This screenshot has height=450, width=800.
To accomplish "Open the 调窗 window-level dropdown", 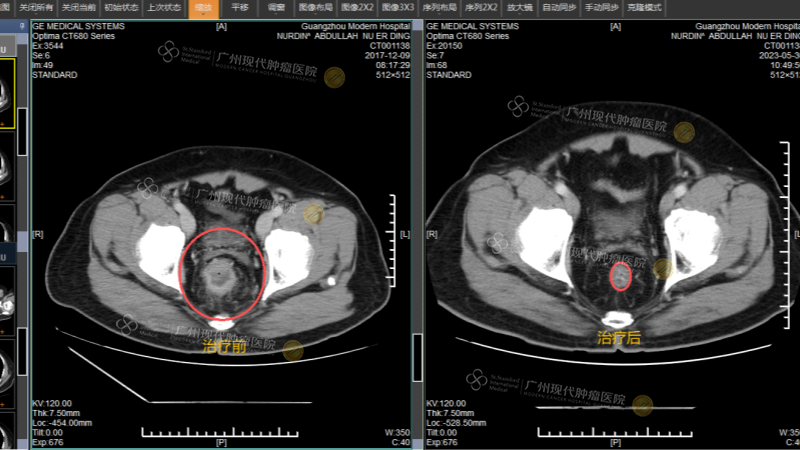I will tap(277, 7).
